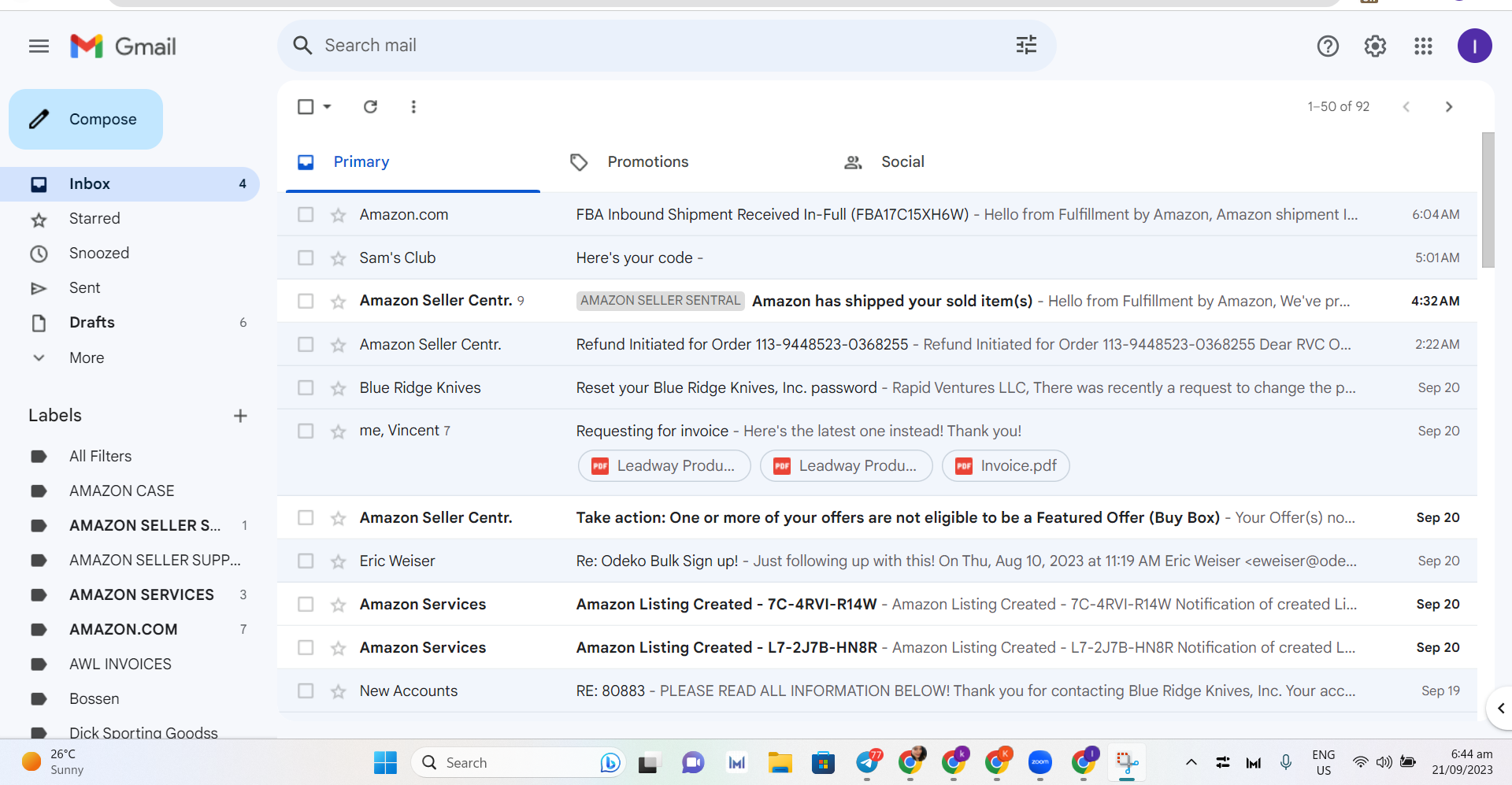Show search options filter icon
Screen dimensions: 1512x785
tap(1026, 46)
